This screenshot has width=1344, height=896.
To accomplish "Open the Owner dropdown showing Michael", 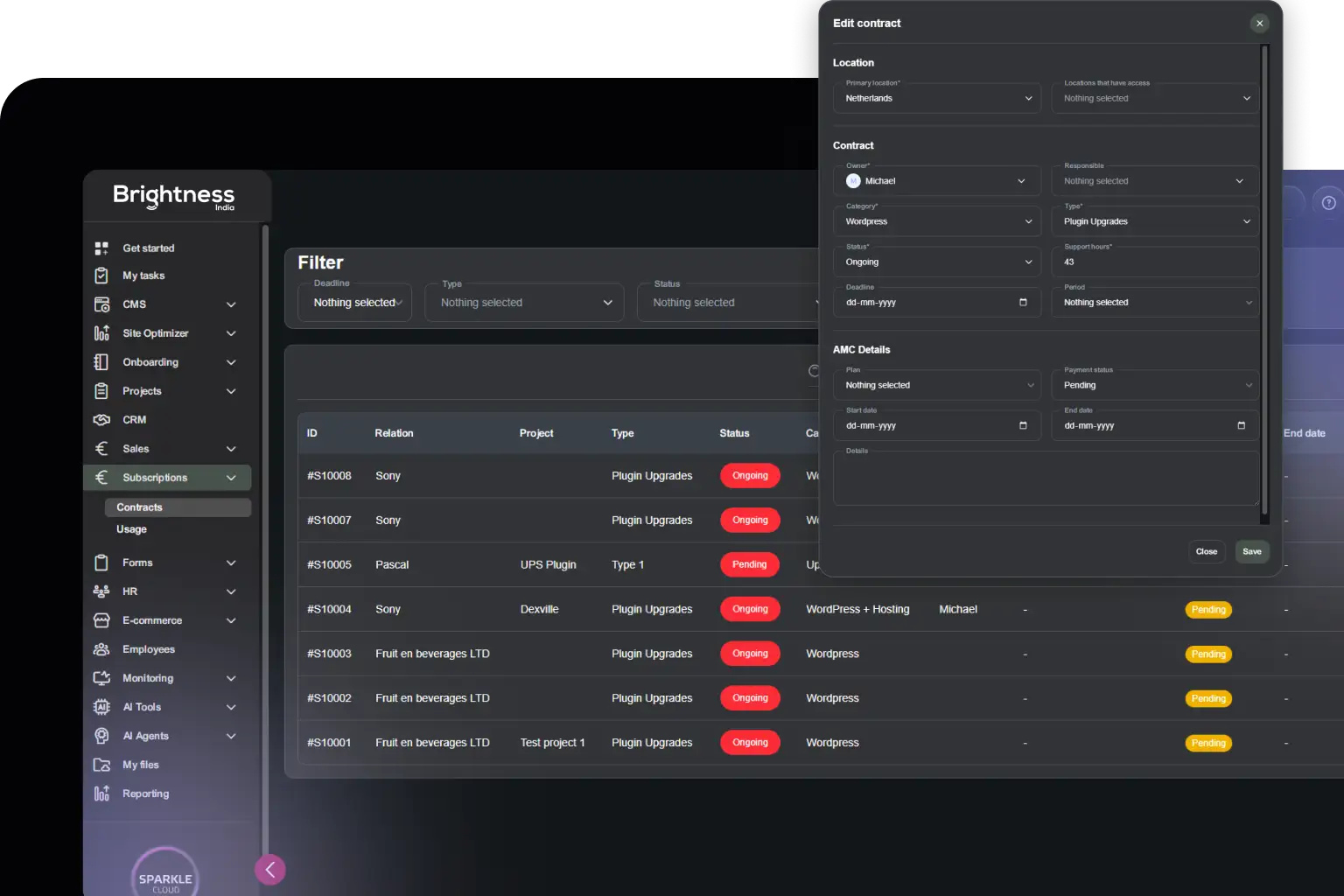I will tap(937, 181).
